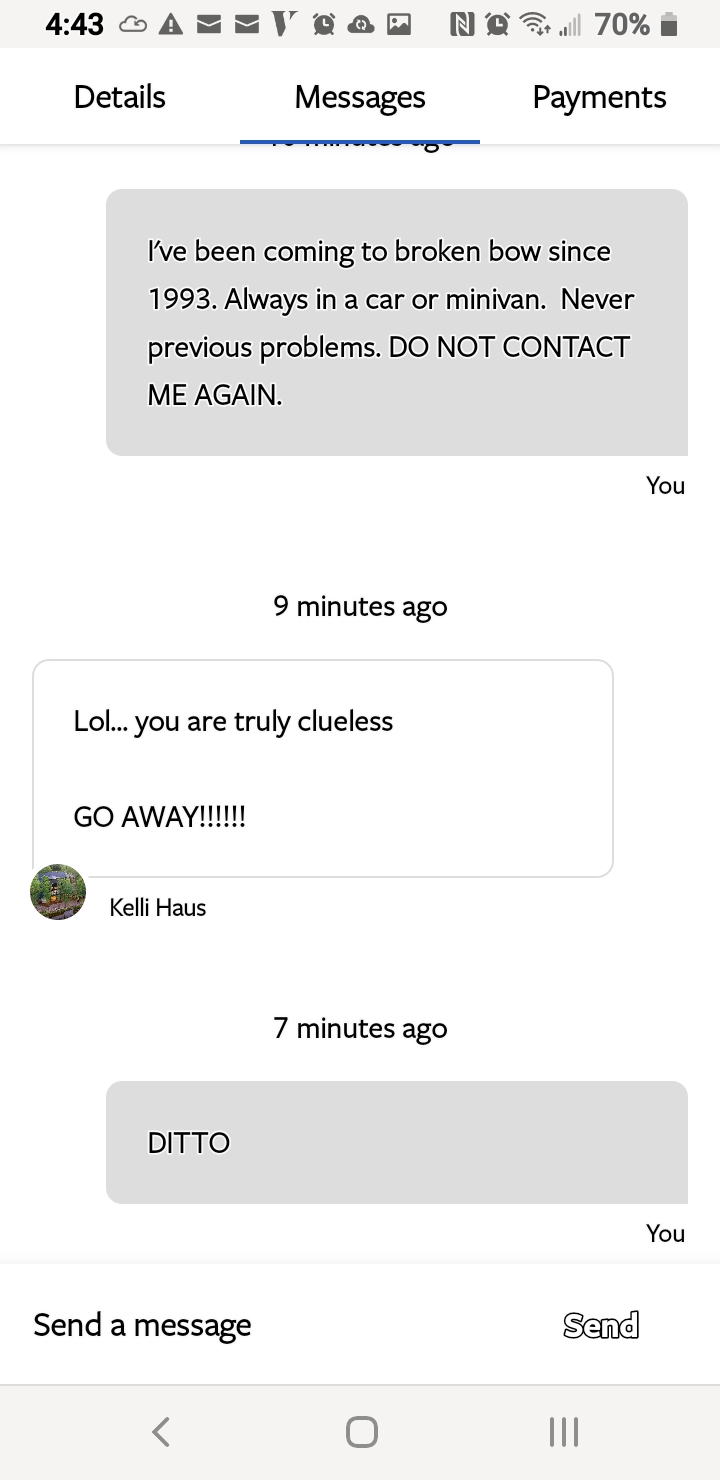Tap the "you are truly clueless" message
Screen dimensions: 720x1480
322,768
